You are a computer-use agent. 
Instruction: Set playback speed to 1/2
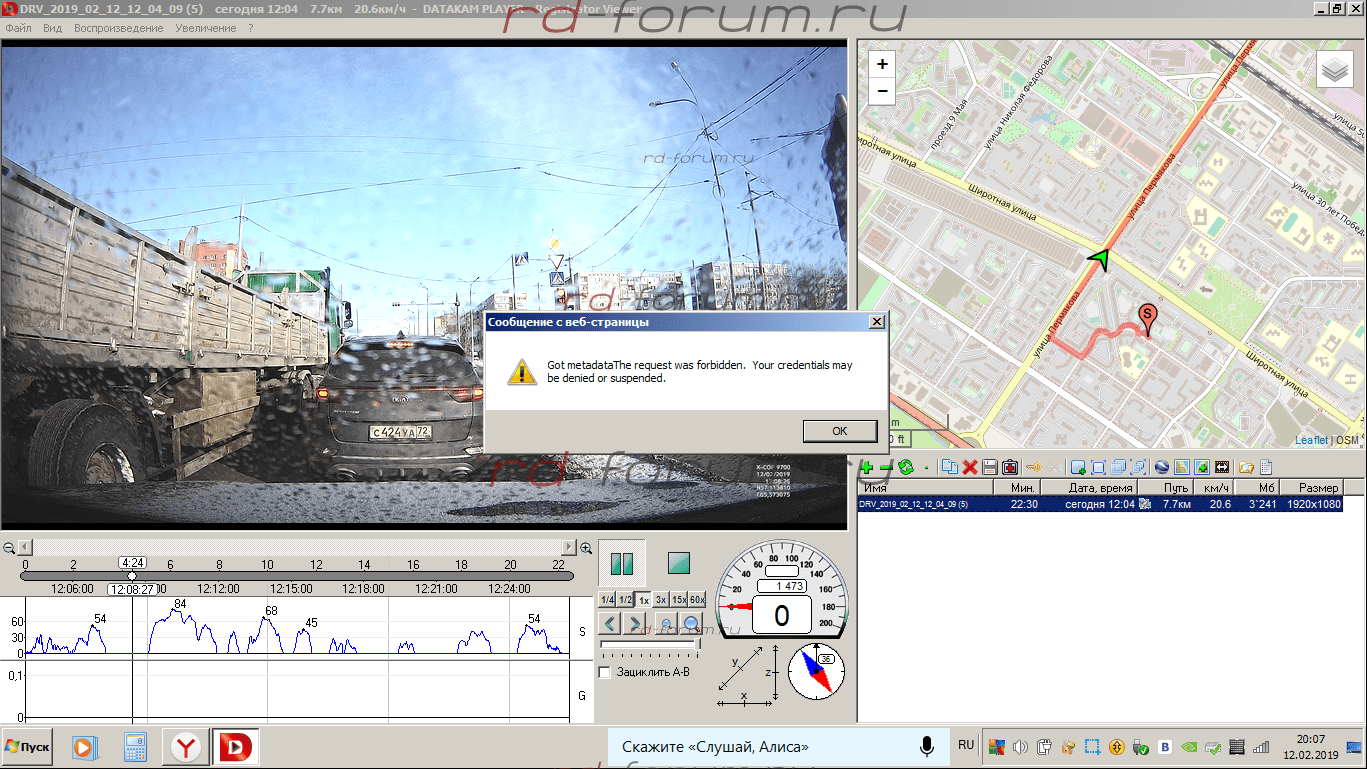pyautogui.click(x=625, y=600)
